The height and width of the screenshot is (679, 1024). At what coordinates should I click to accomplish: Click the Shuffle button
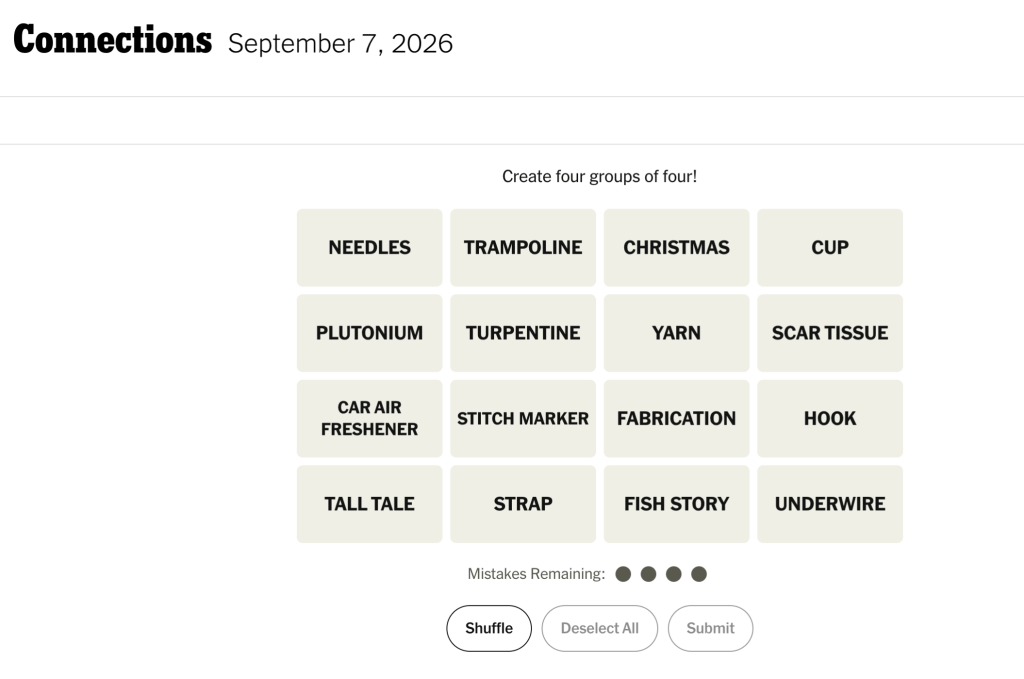[489, 628]
